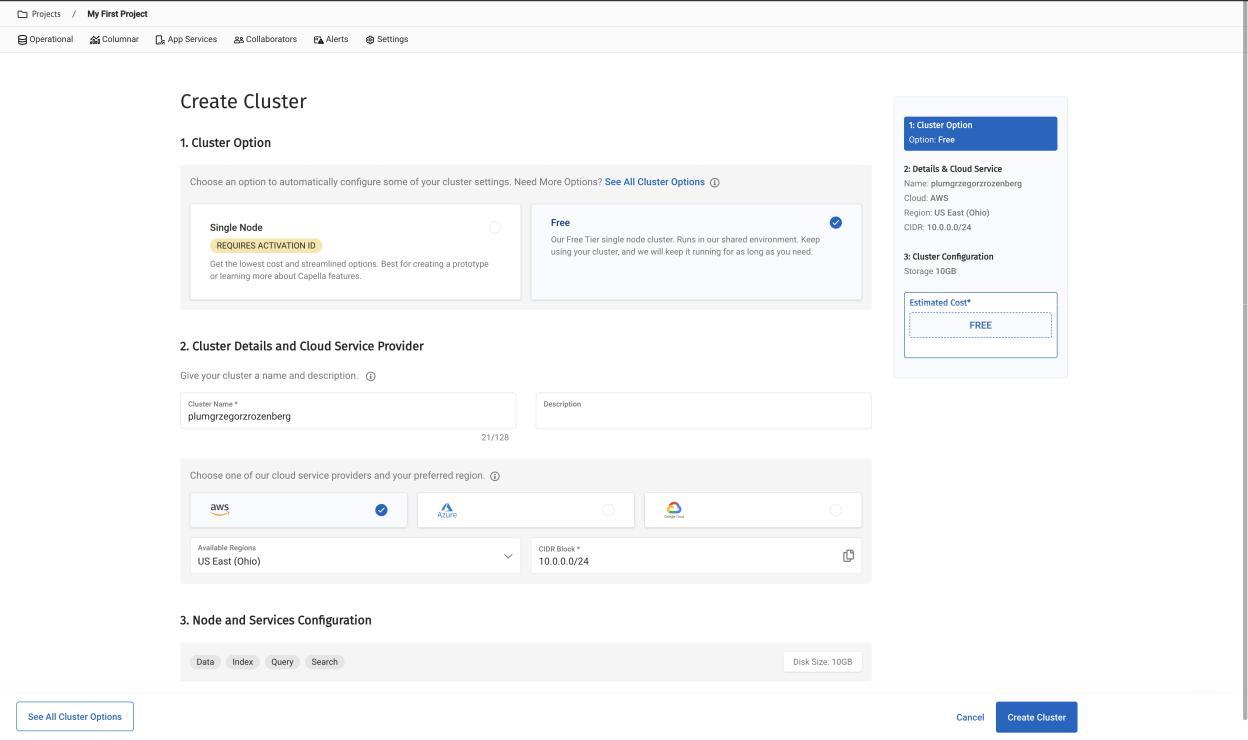Click info icon beside cloud providers text

[x=494, y=476]
